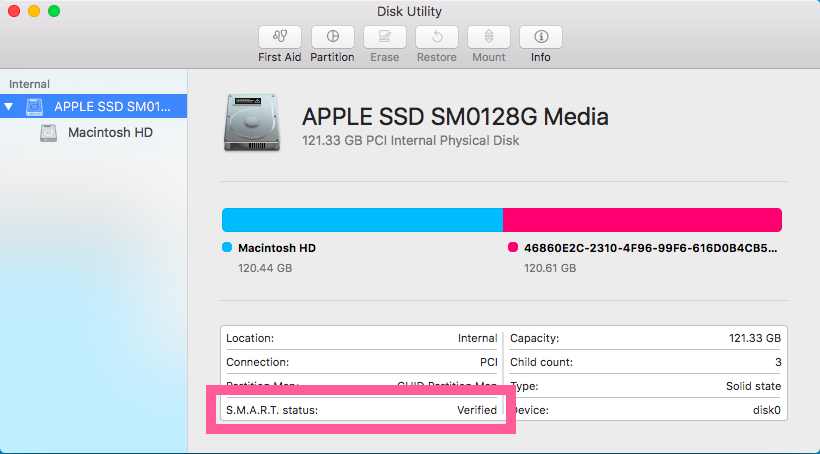Collapse the APPLE SSD disclosure triangle
Screen dimensions: 820x454
[10, 106]
